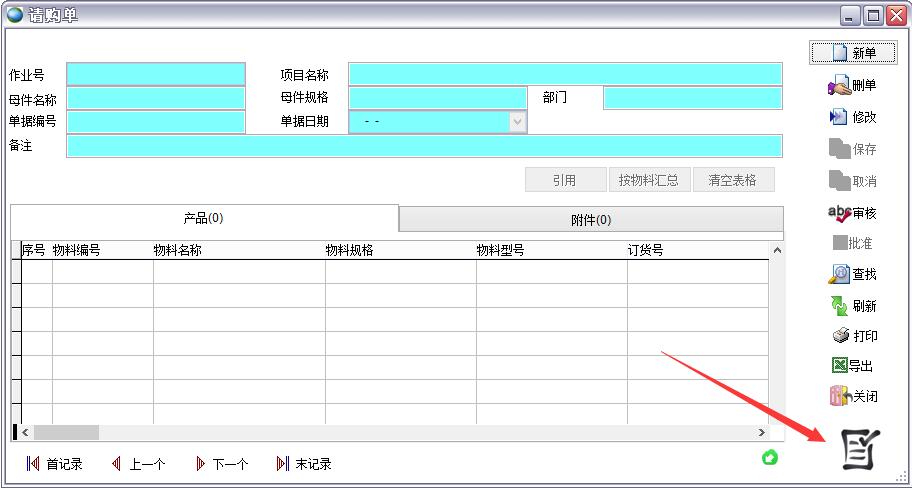Go to 首记录 first record
912x488 pixels.
point(54,464)
